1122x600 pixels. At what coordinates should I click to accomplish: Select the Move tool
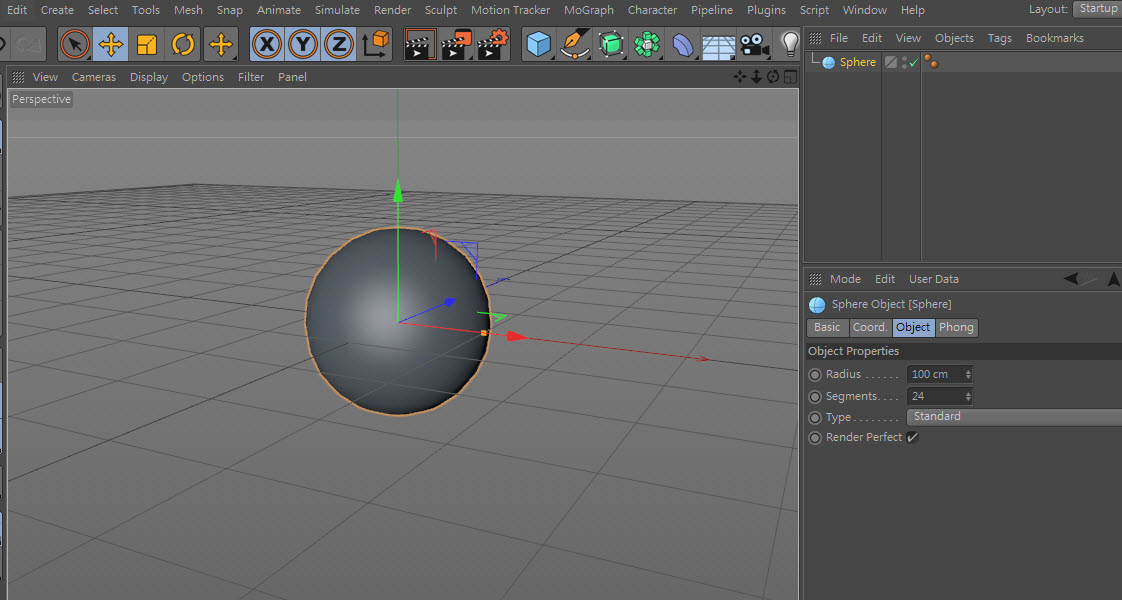pyautogui.click(x=110, y=44)
